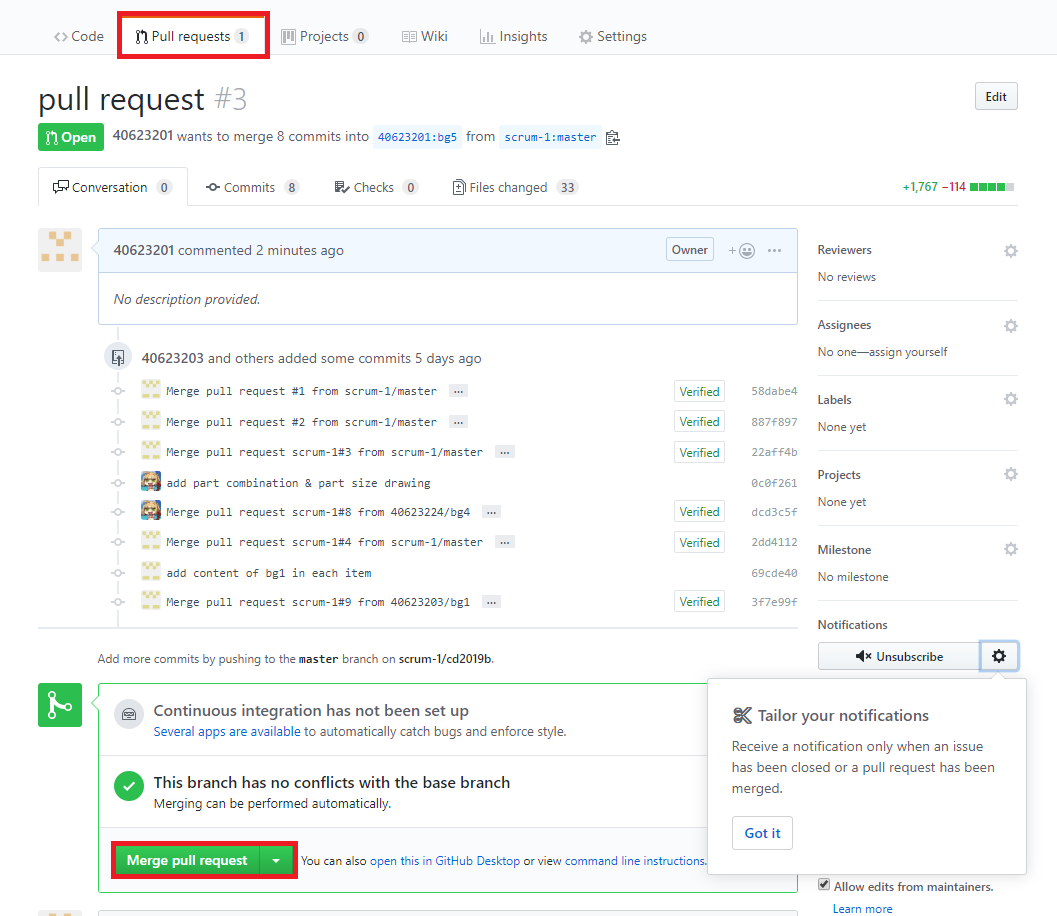This screenshot has height=916, width=1057.
Task: Open notification settings gear button
Action: click(x=999, y=656)
